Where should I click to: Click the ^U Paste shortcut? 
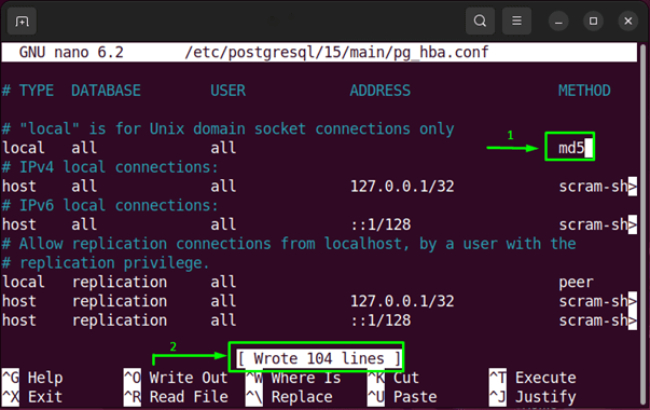coord(402,397)
